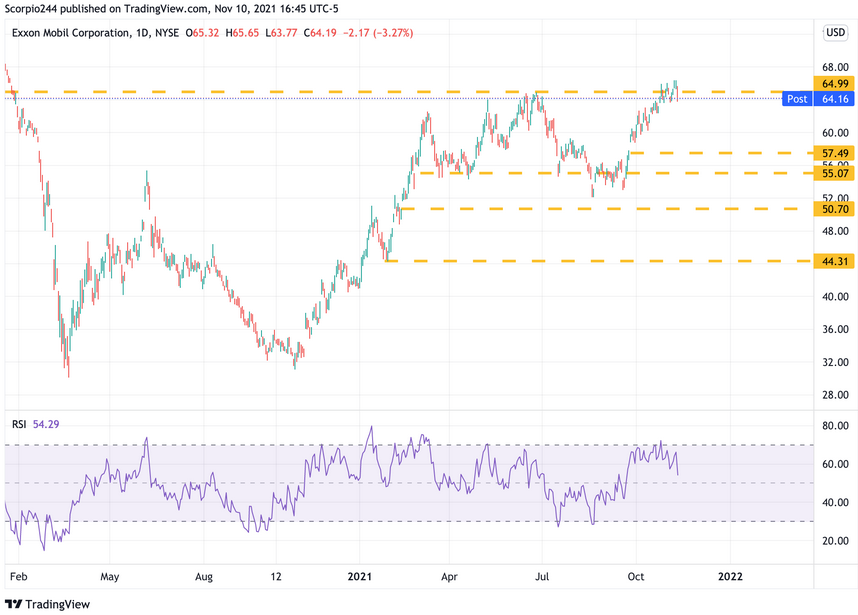Image resolution: width=858 pixels, height=615 pixels.
Task: Select the 55.07 orange price label
Action: (834, 173)
